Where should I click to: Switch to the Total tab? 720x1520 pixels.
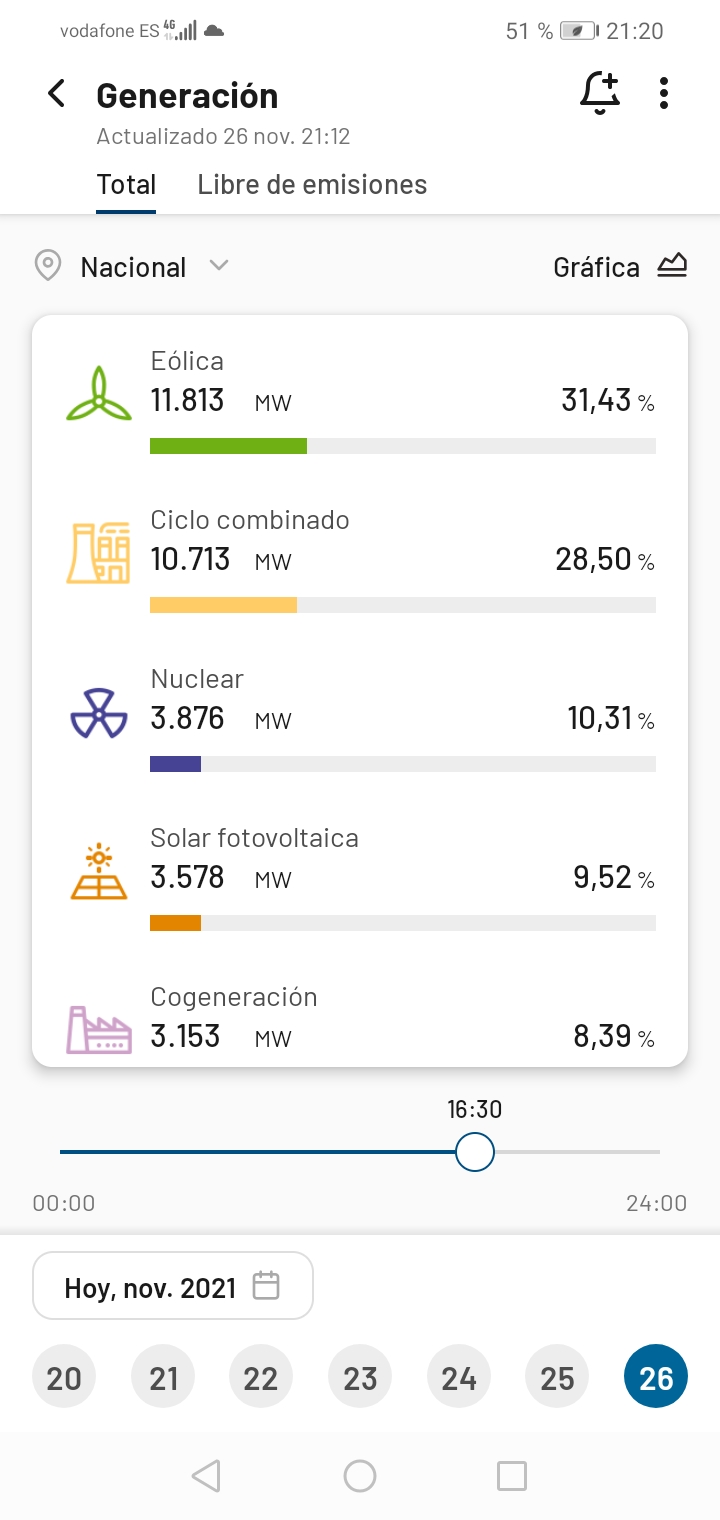(126, 185)
